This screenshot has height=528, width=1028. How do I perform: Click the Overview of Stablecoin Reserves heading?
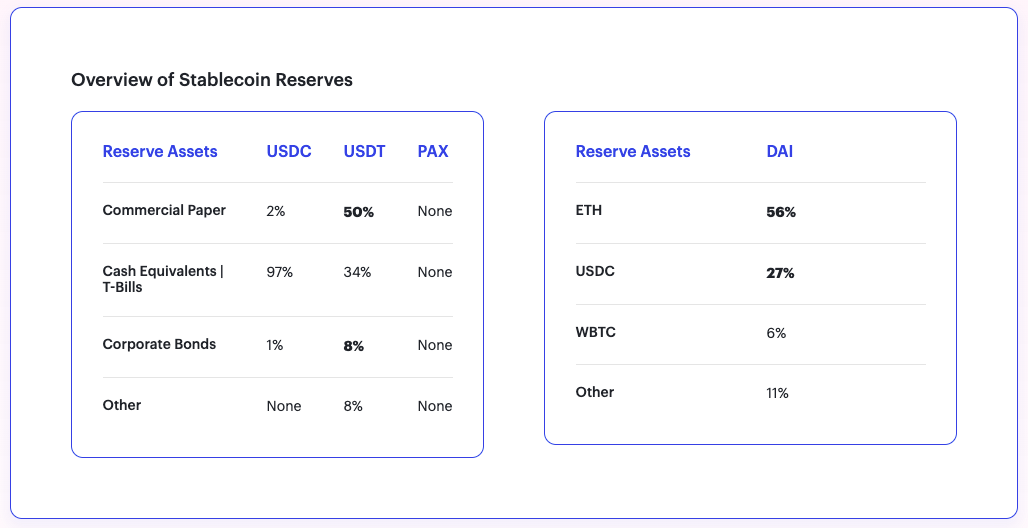[212, 80]
